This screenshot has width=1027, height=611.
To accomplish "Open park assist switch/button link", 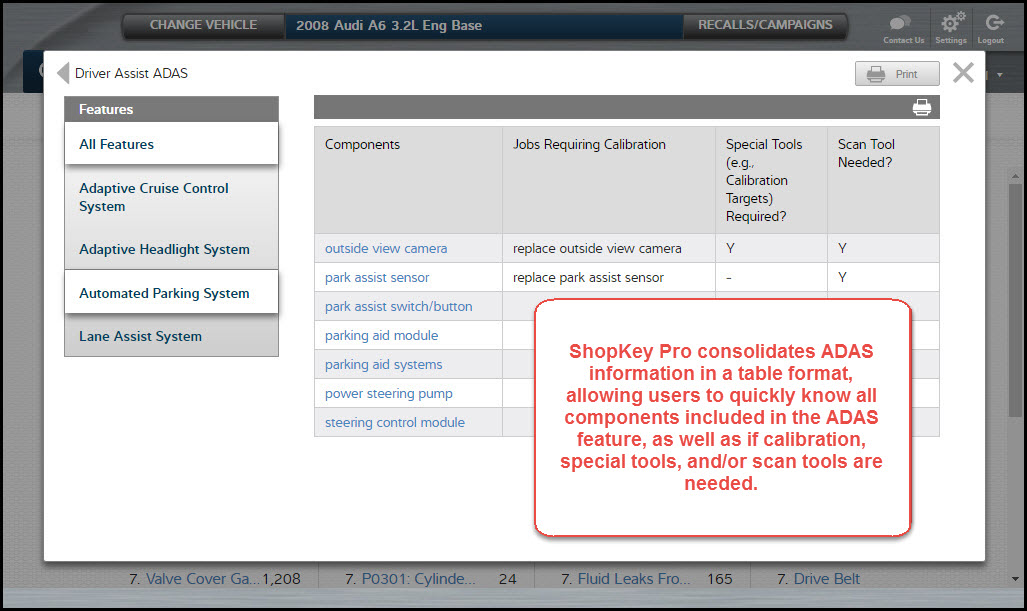I will pyautogui.click(x=398, y=306).
